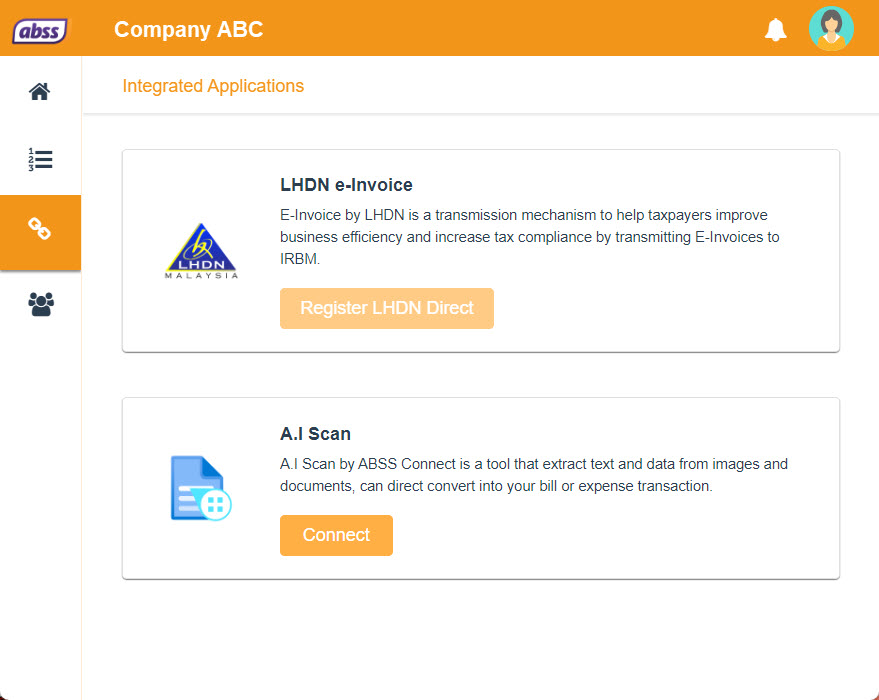879x700 pixels.
Task: Click the Integrated Applications page heading
Action: 213,86
